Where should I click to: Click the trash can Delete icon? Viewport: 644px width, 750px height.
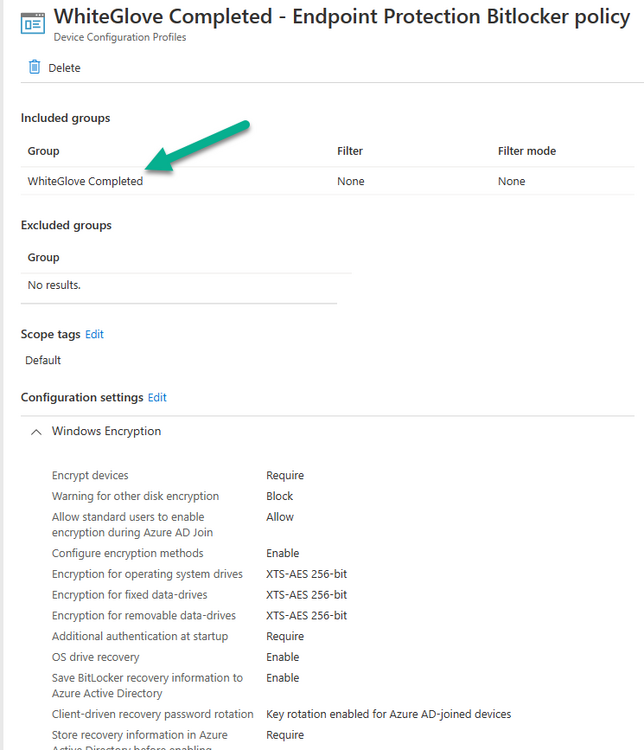click(34, 67)
